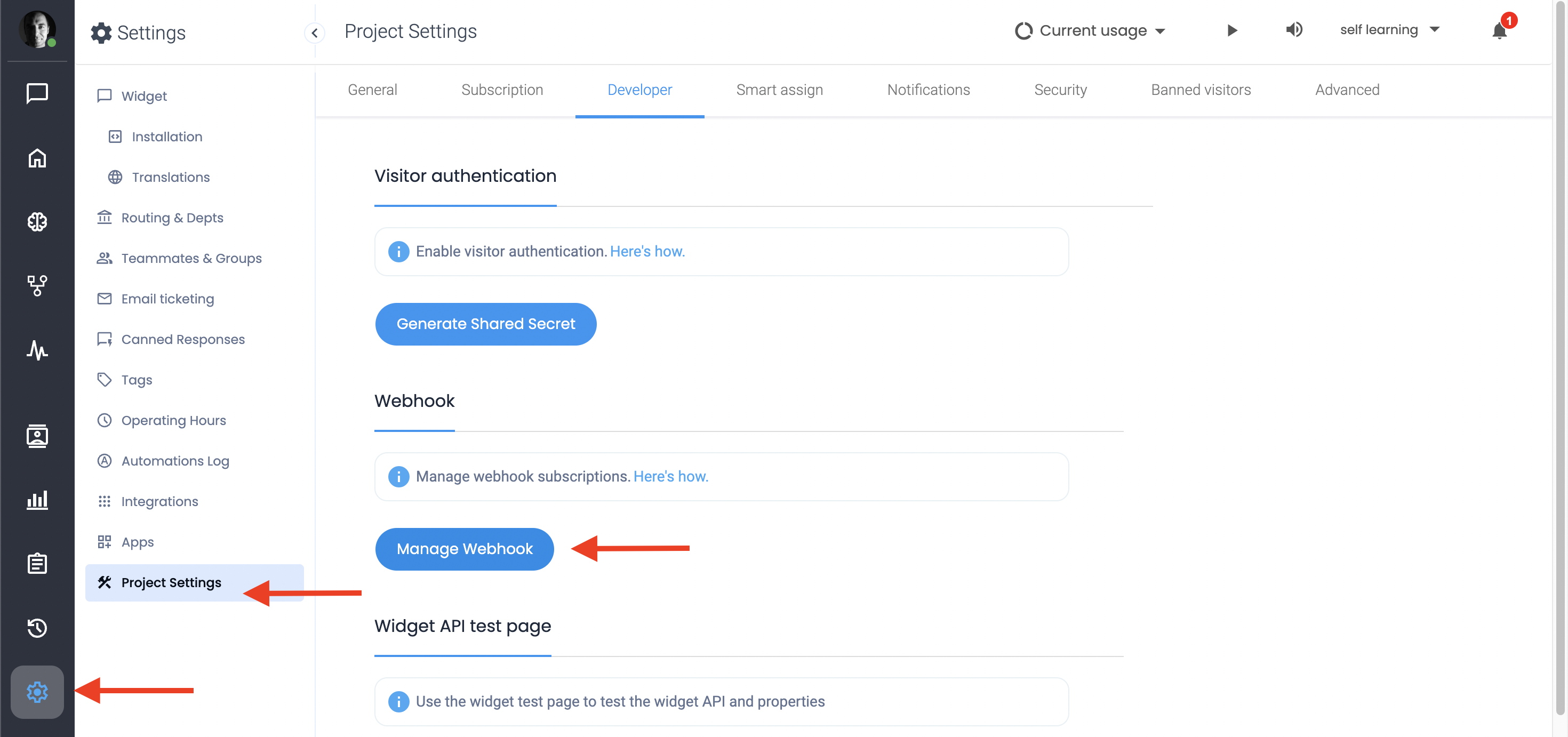Click the Manage Webhook button
1568x737 pixels.
click(465, 549)
